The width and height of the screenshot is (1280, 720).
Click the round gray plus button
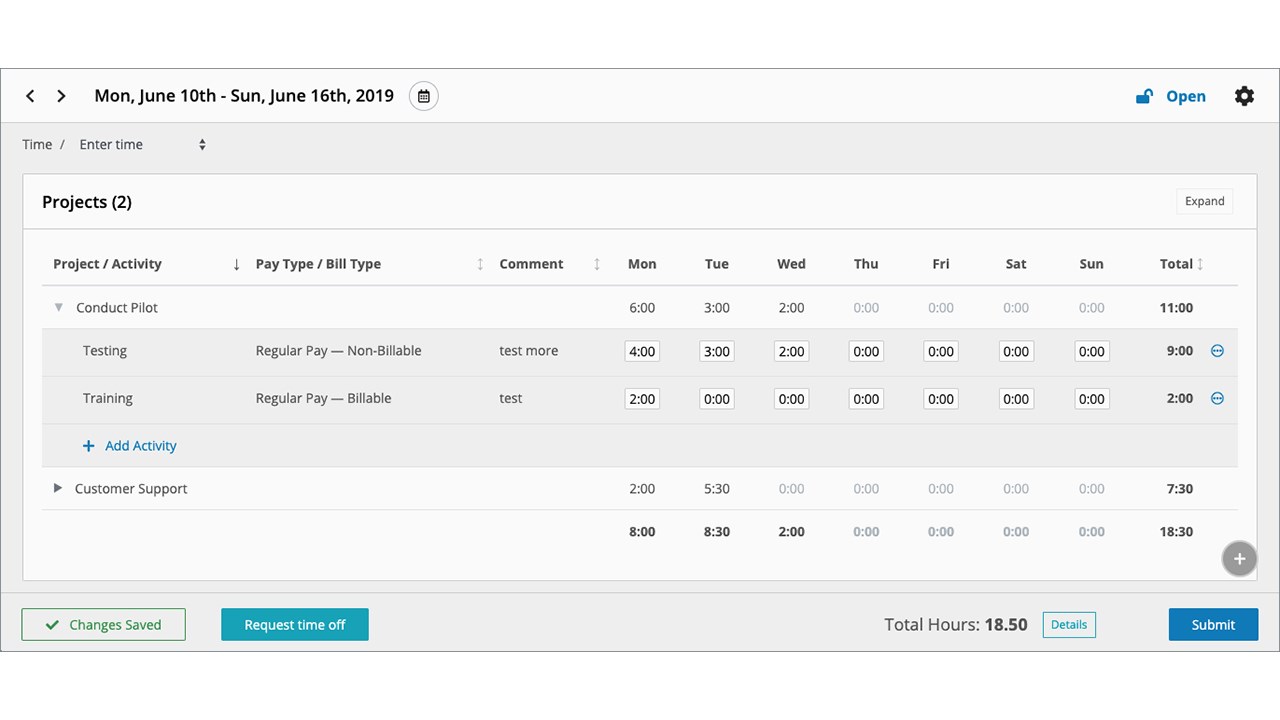point(1239,559)
